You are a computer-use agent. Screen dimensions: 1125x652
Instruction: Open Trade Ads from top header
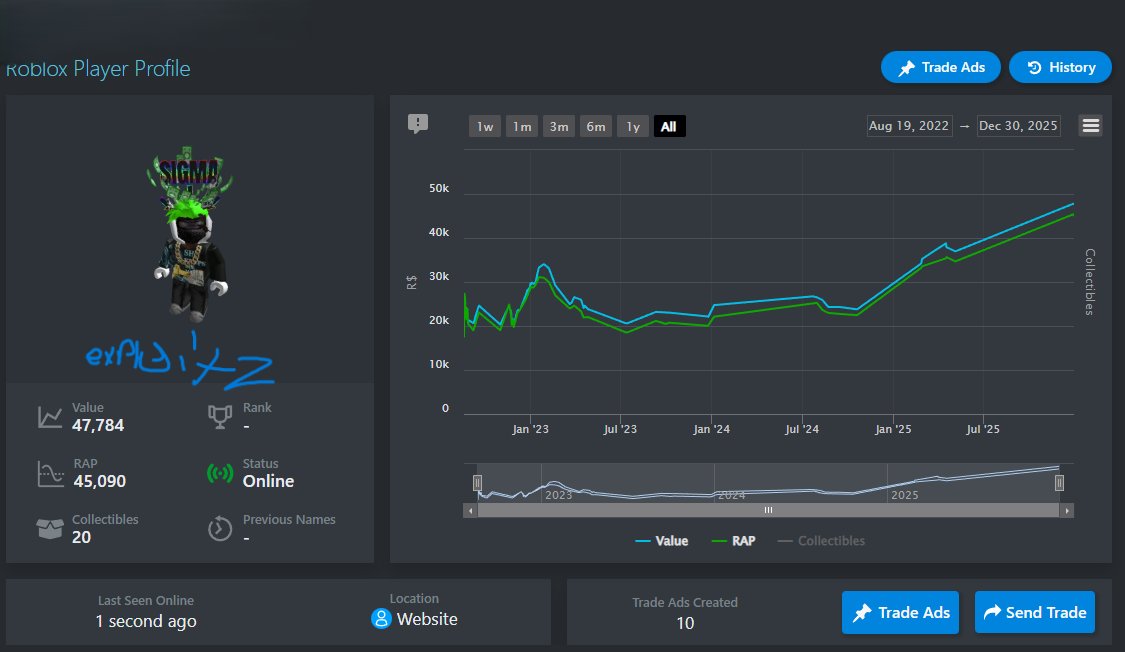941,67
